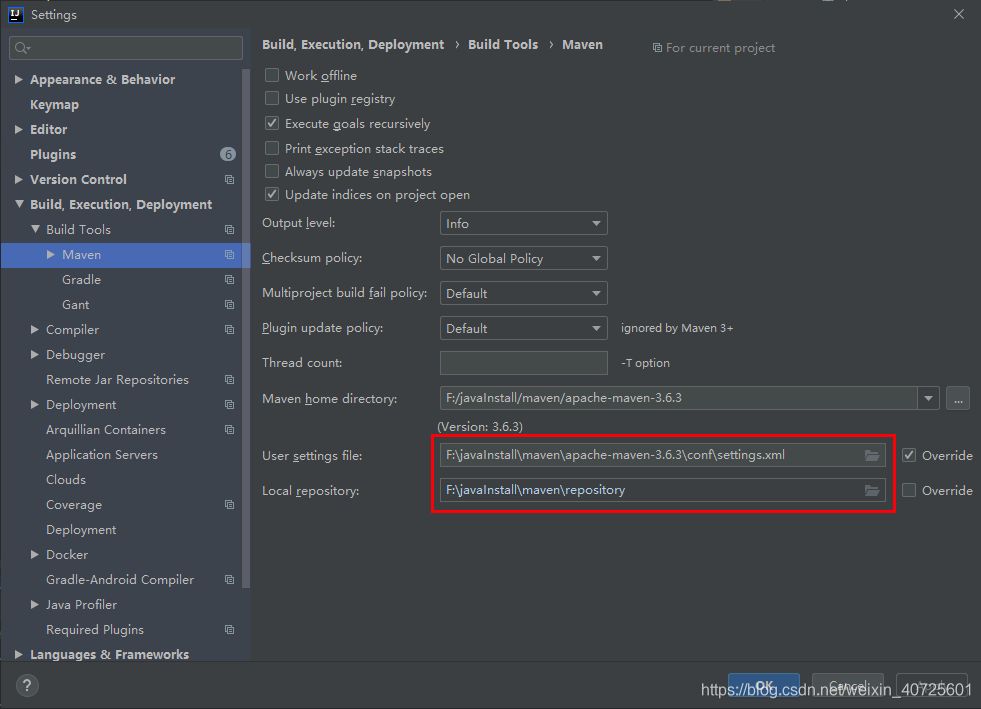Select Gradle under Build Tools
The width and height of the screenshot is (981, 709).
coord(81,280)
